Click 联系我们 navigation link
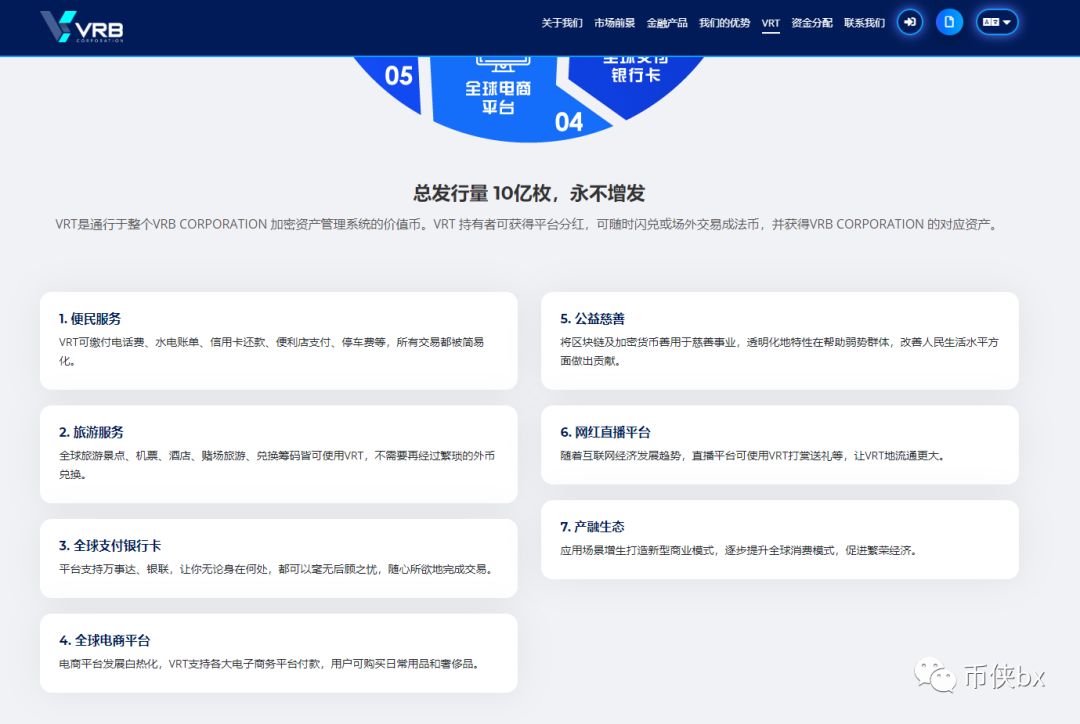1080x724 pixels. tap(864, 23)
